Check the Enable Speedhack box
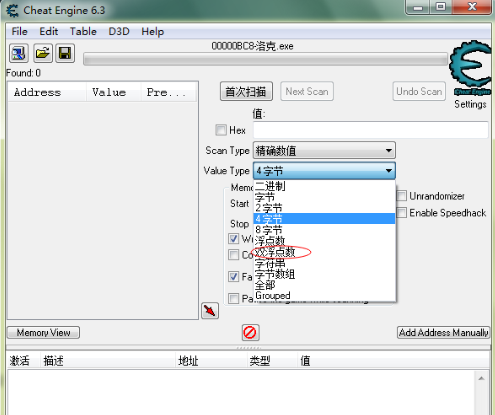 [x=402, y=212]
